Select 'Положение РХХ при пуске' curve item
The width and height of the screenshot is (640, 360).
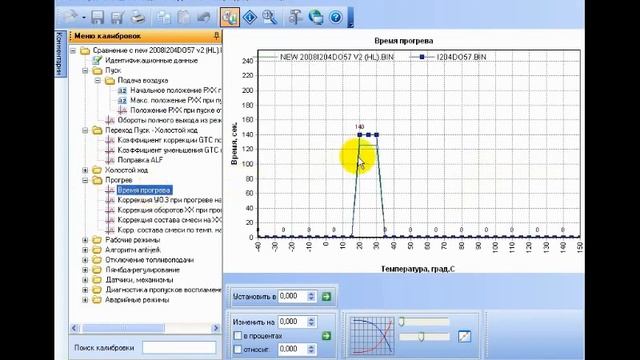176,110
